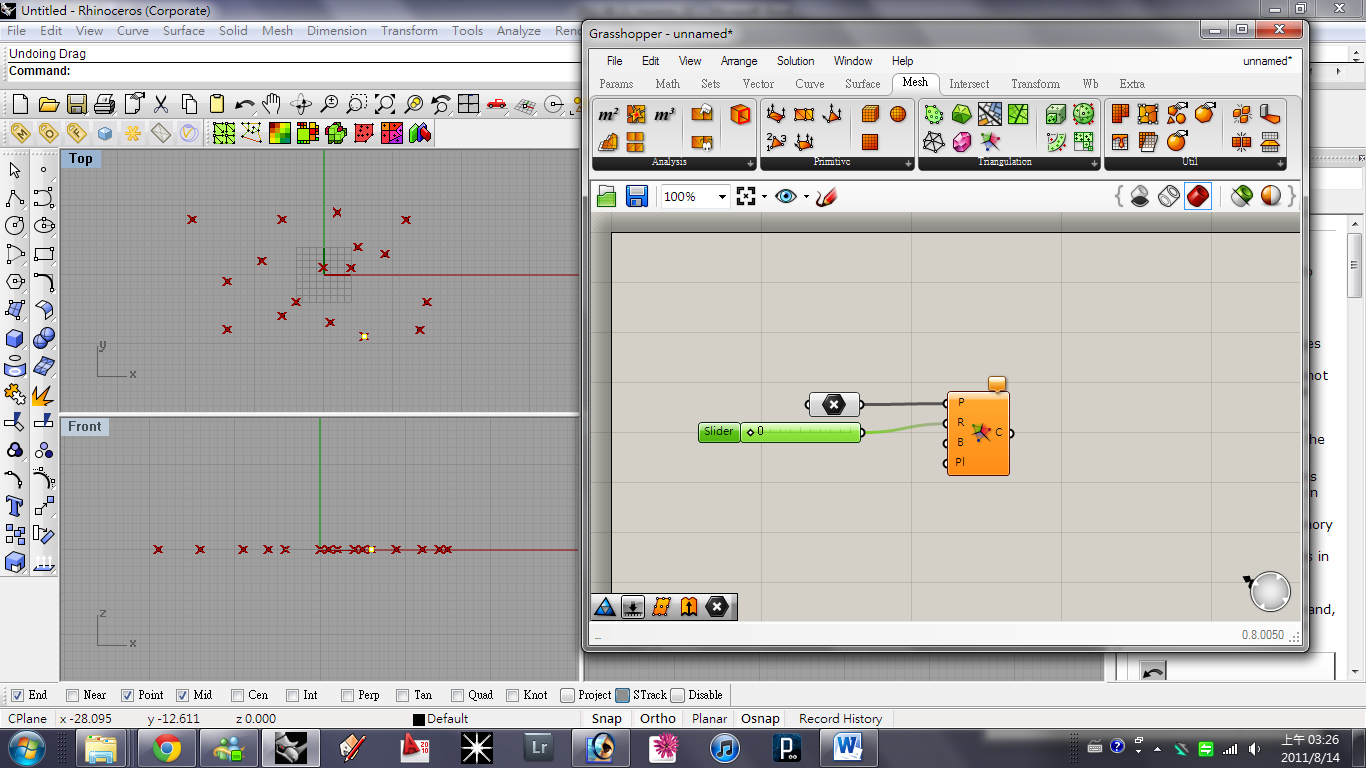Toggle the Ortho status bar button
Viewport: 1366px width, 768px height.
click(x=658, y=718)
